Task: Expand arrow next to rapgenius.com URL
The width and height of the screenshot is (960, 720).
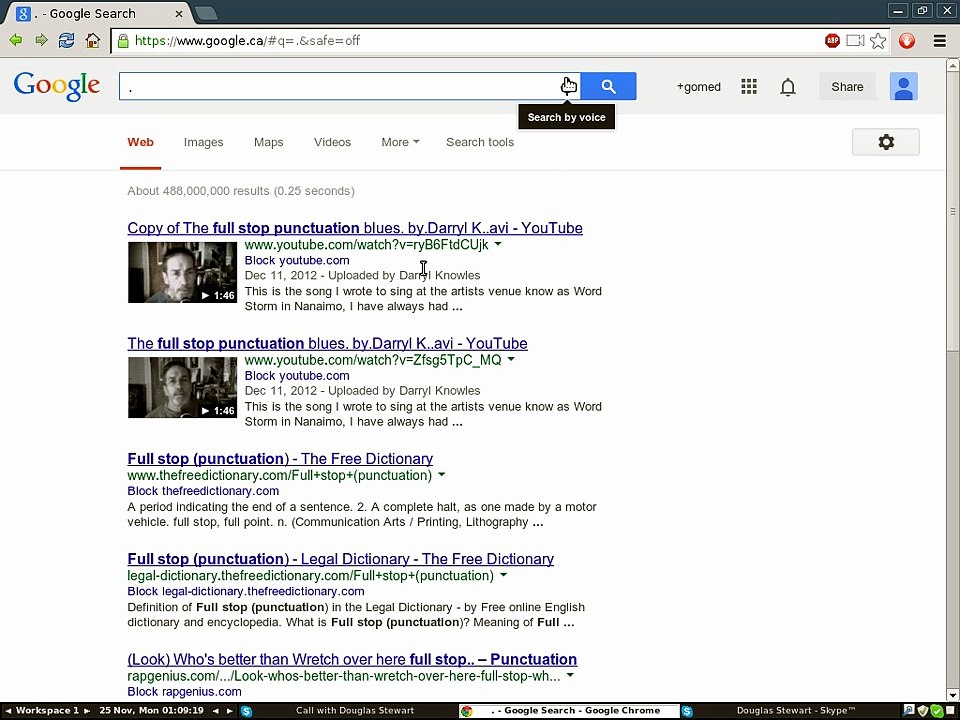Action: (570, 675)
